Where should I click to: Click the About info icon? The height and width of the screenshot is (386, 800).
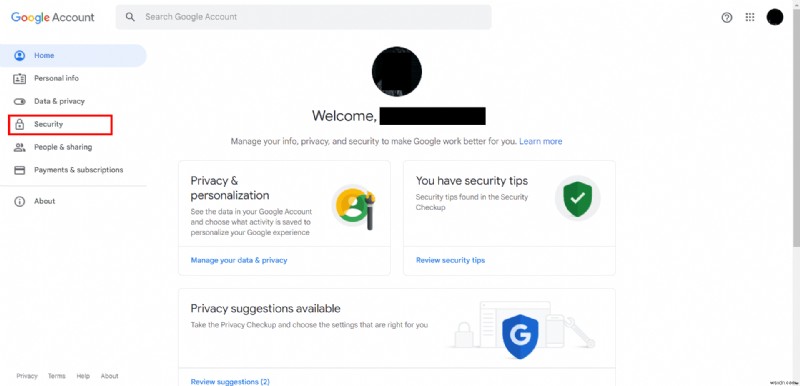point(19,201)
